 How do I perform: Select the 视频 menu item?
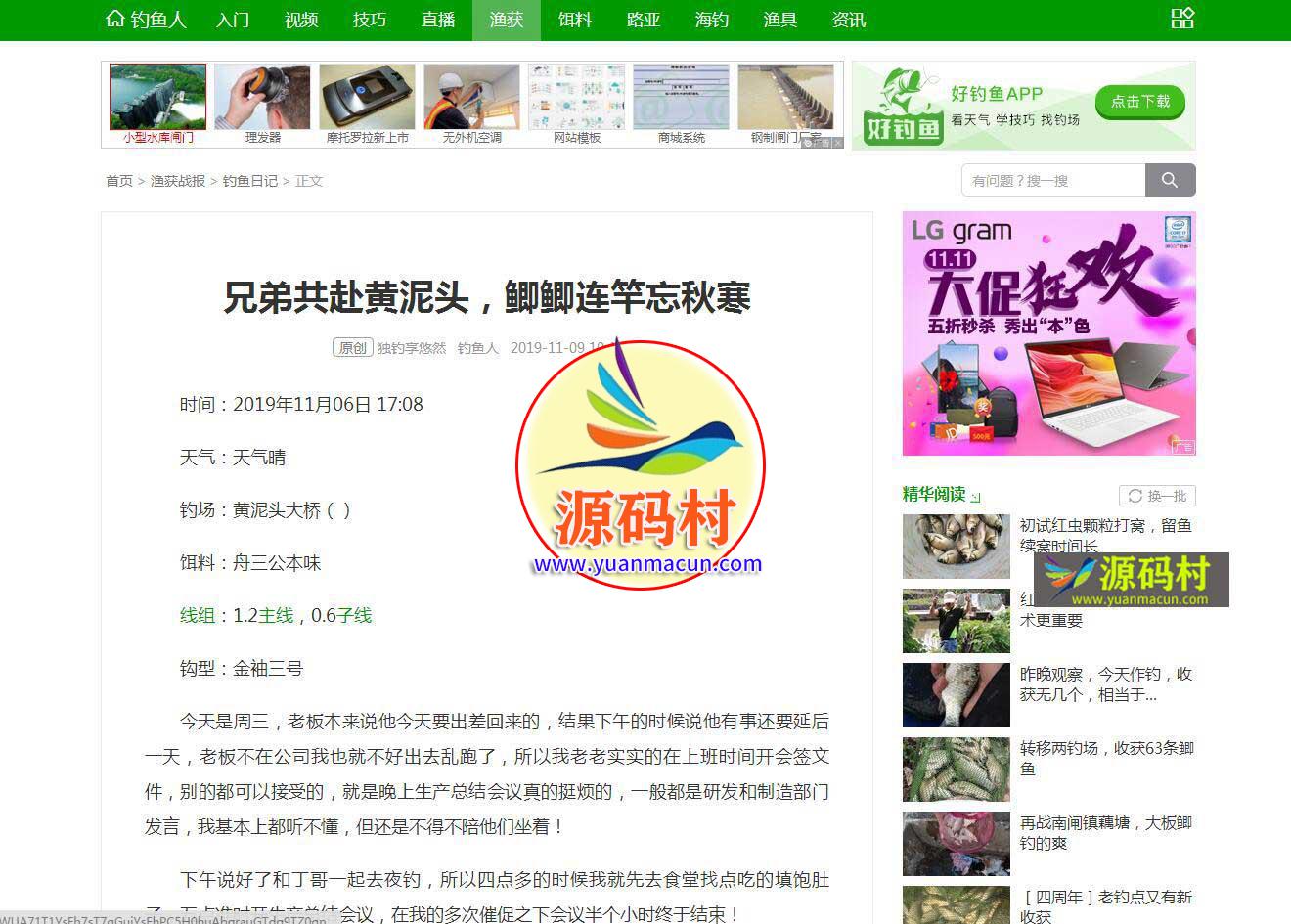300,20
